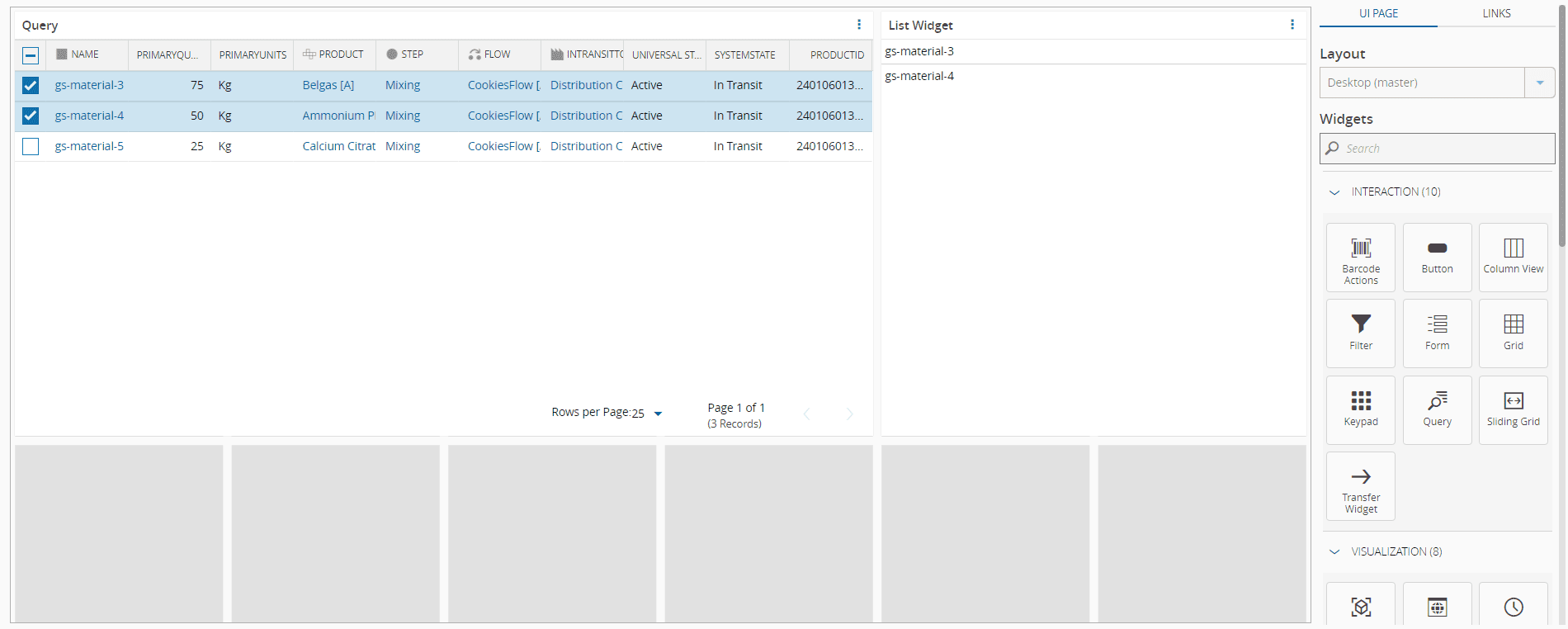Click the right panel vertical scrollbar
This screenshot has width=1568, height=629.
(1561, 124)
